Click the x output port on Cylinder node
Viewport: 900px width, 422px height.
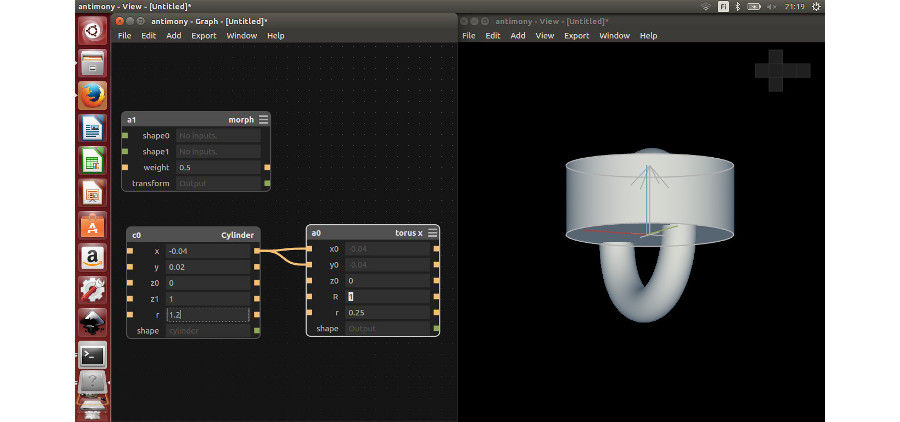257,251
